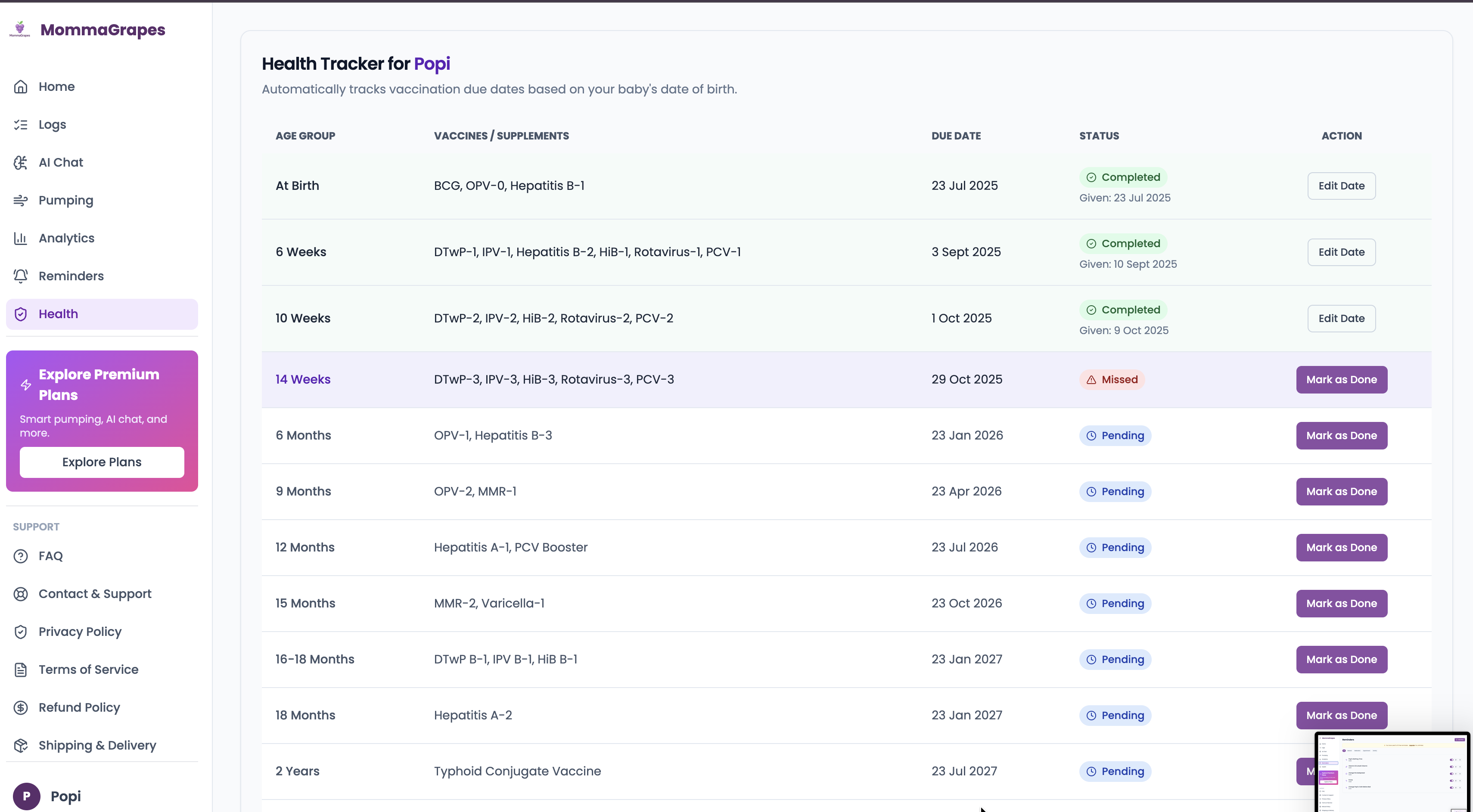Click the floating Reminders preview thumbnail
The width and height of the screenshot is (1473, 812).
[x=1392, y=772]
